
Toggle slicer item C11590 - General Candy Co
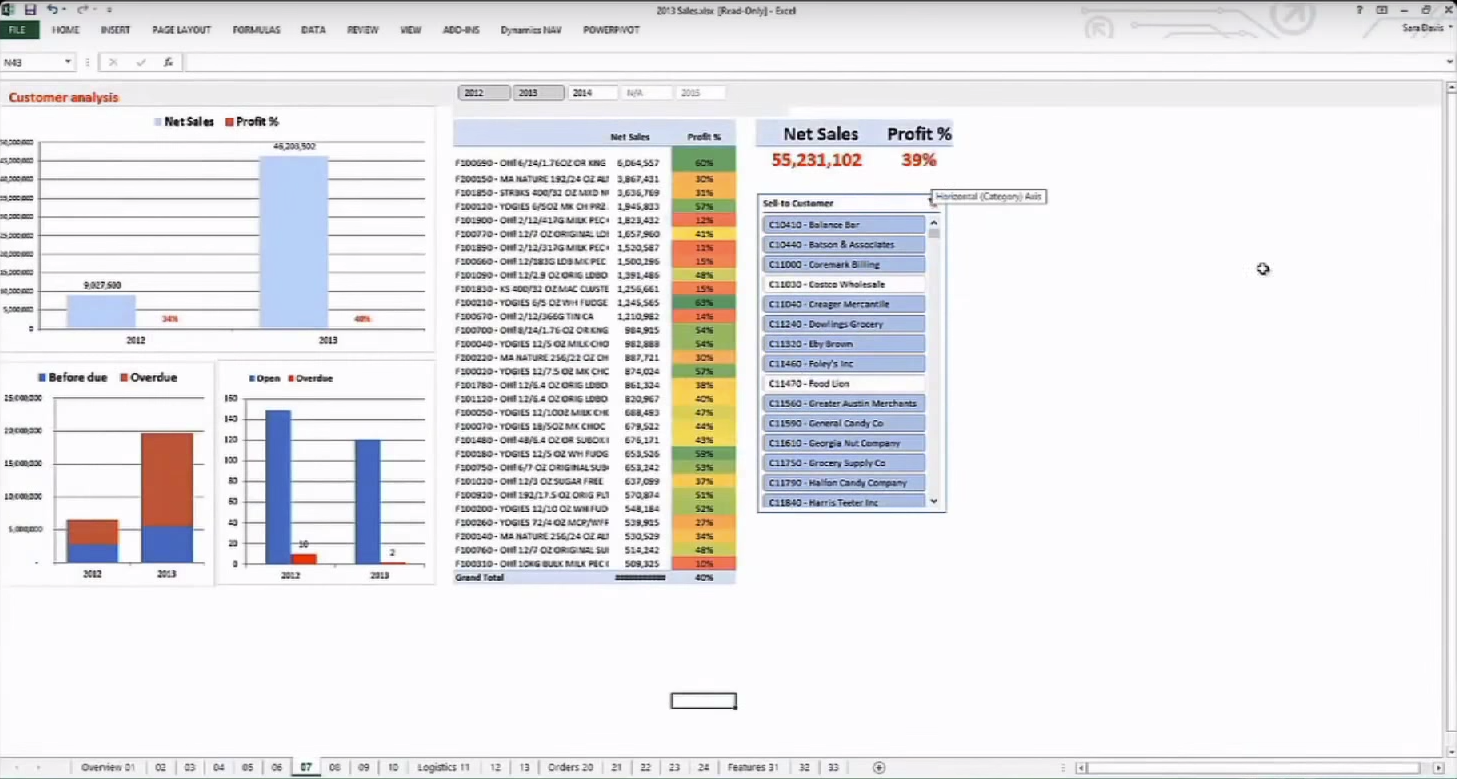click(x=844, y=424)
